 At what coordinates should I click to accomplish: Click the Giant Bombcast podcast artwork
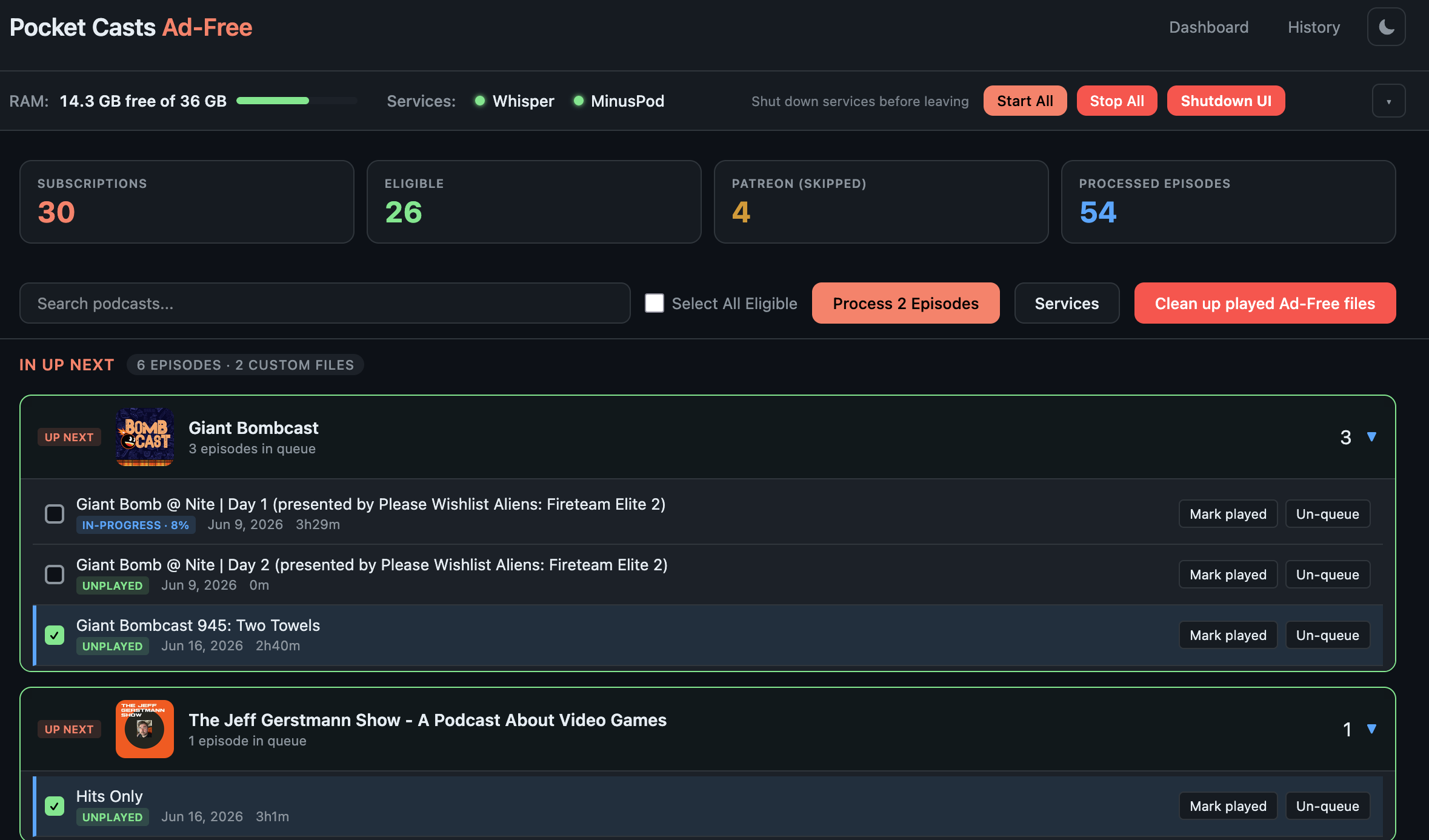[145, 437]
